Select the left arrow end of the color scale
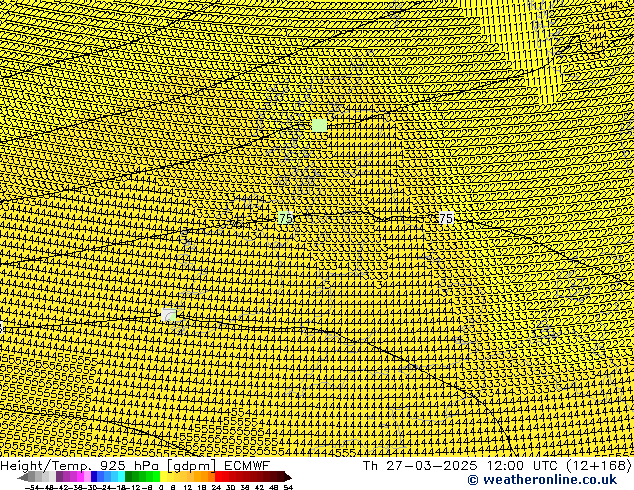 point(22,477)
